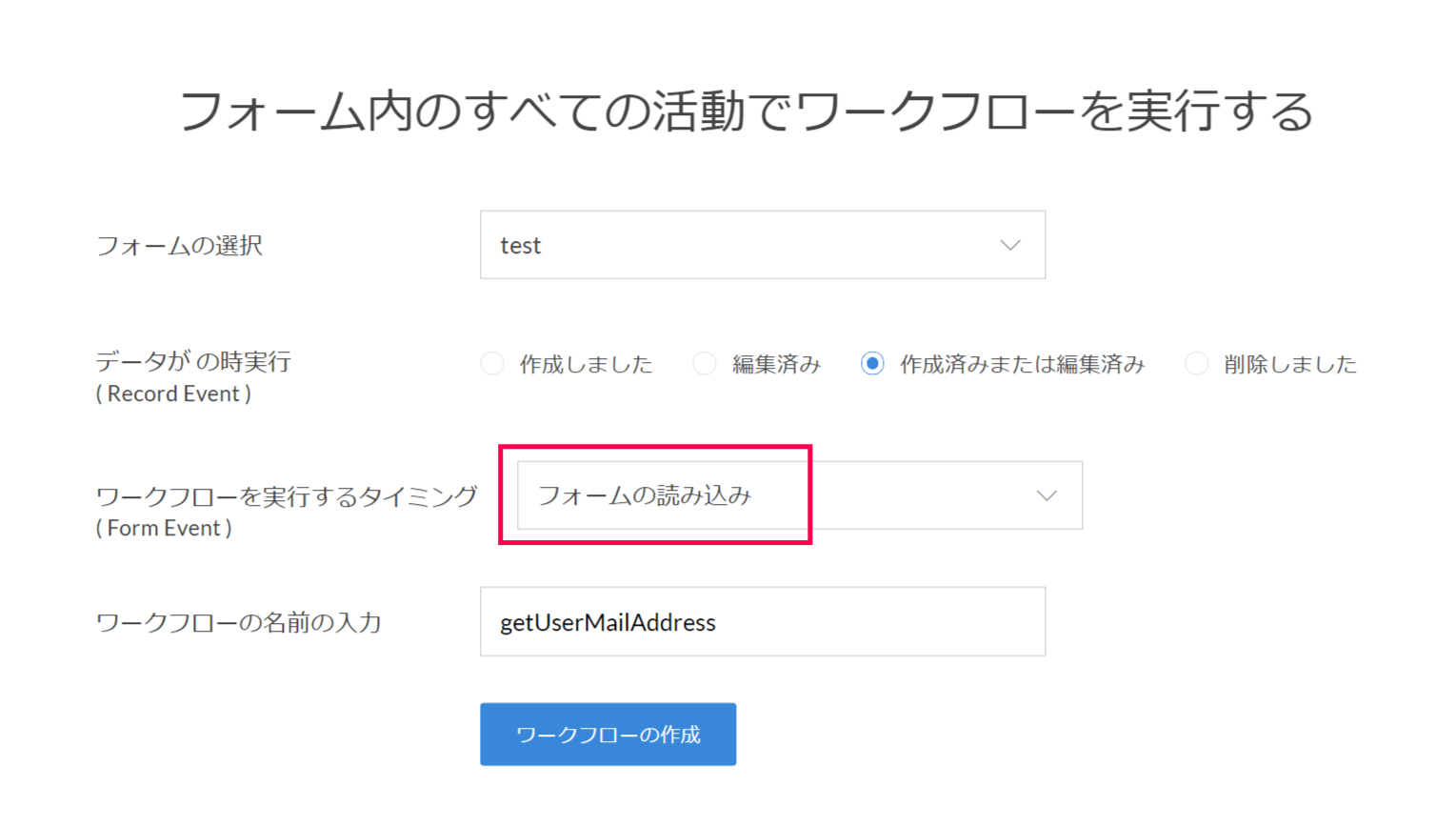
Task: Open the フォームの読み込み timing dropdown
Action: pyautogui.click(x=781, y=495)
